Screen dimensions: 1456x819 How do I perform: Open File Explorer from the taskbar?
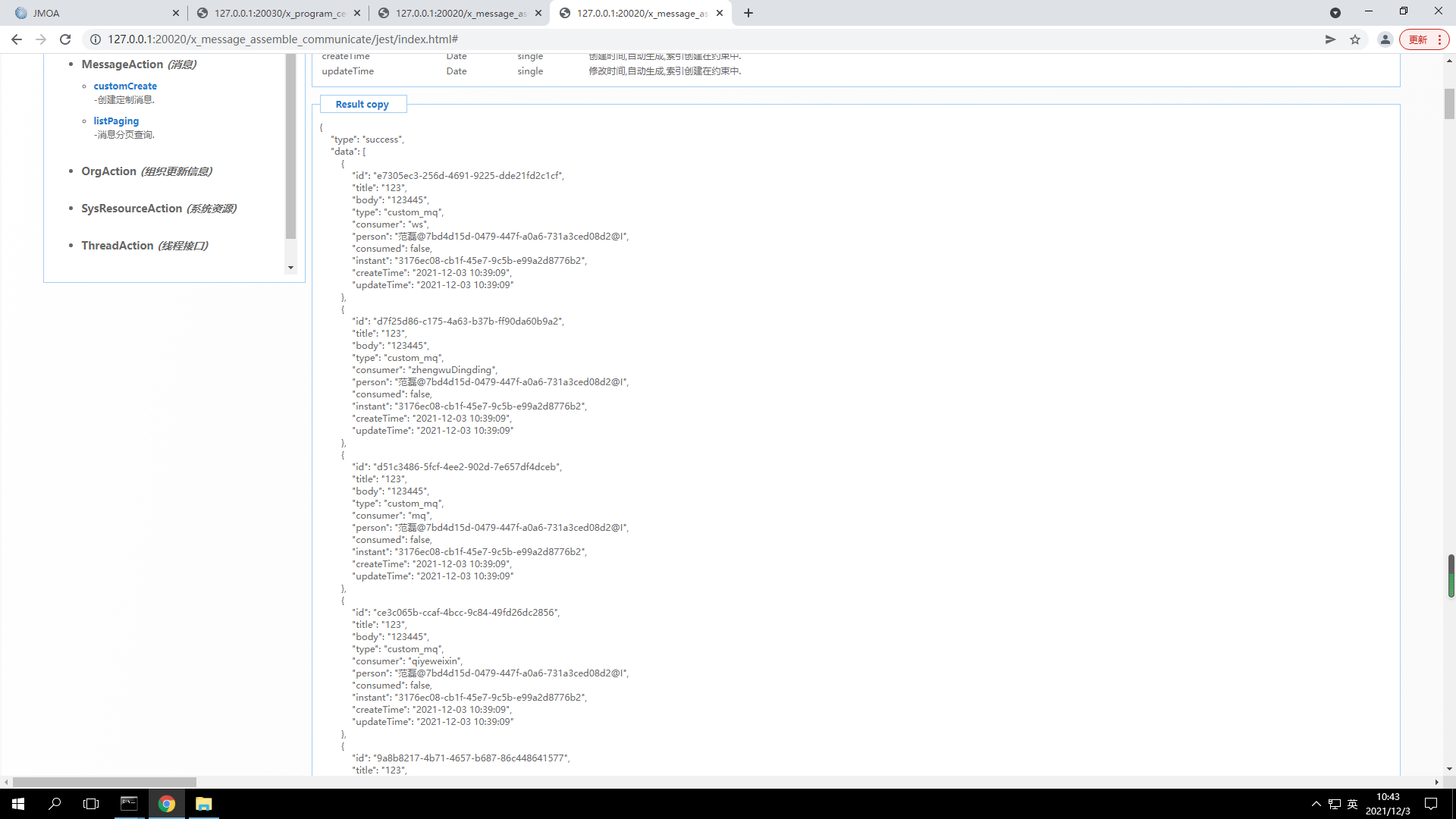(203, 804)
